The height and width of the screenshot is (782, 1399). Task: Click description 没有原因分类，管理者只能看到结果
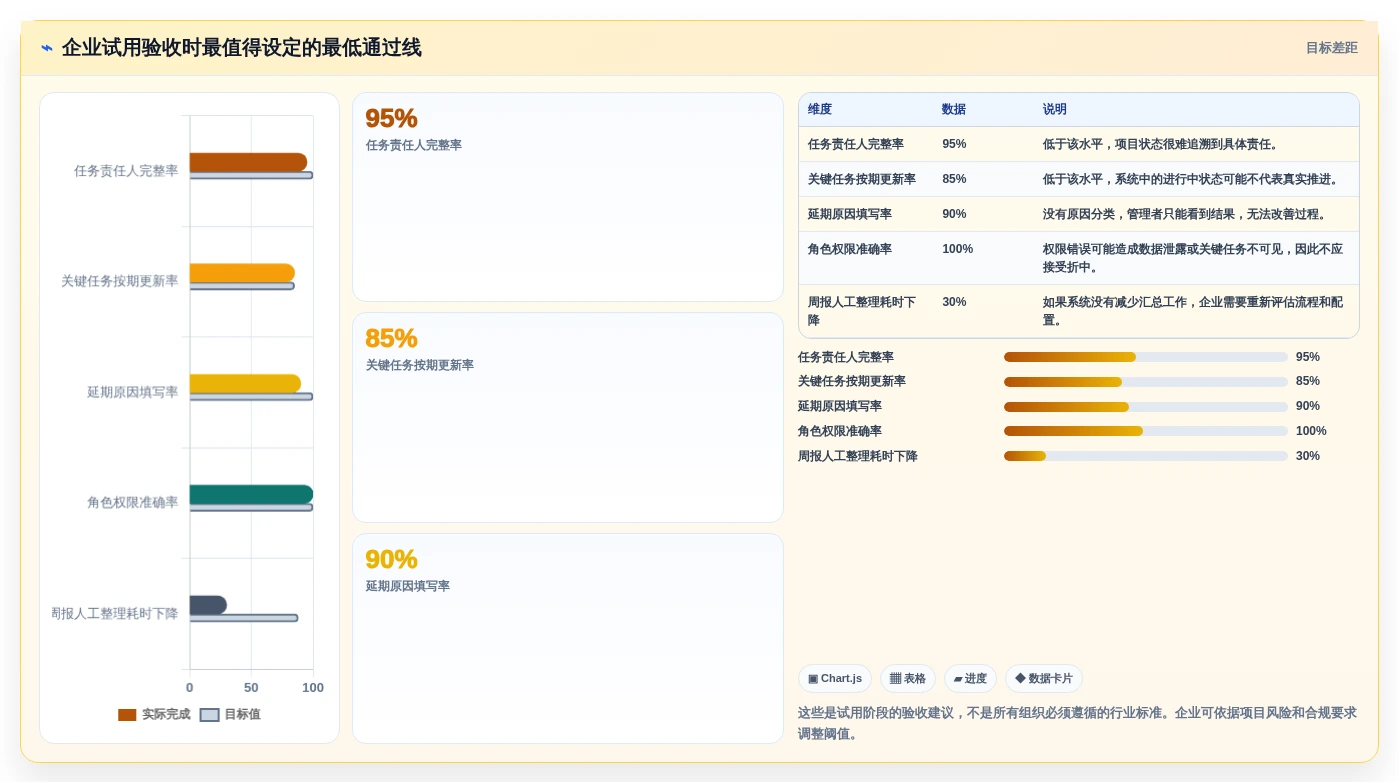1185,214
